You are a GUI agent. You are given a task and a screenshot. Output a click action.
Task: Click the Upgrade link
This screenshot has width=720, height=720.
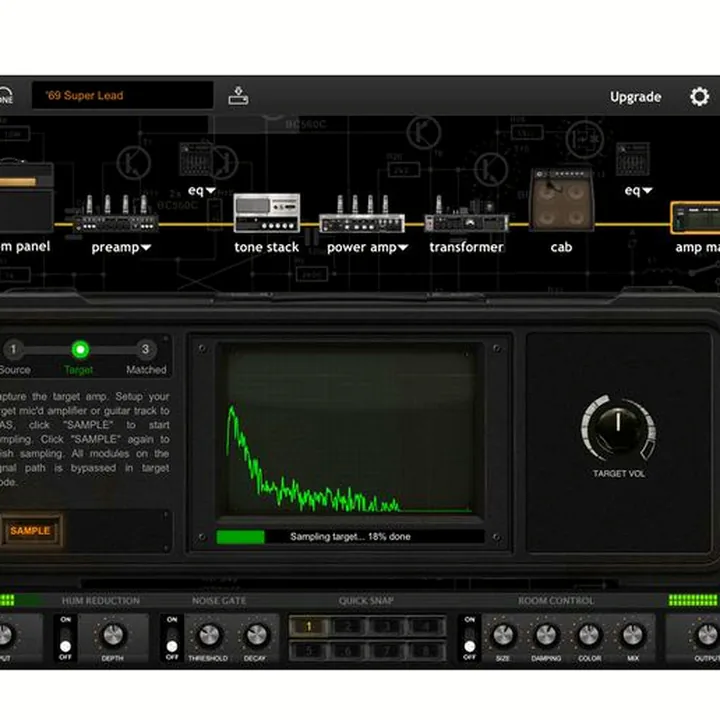(x=636, y=97)
